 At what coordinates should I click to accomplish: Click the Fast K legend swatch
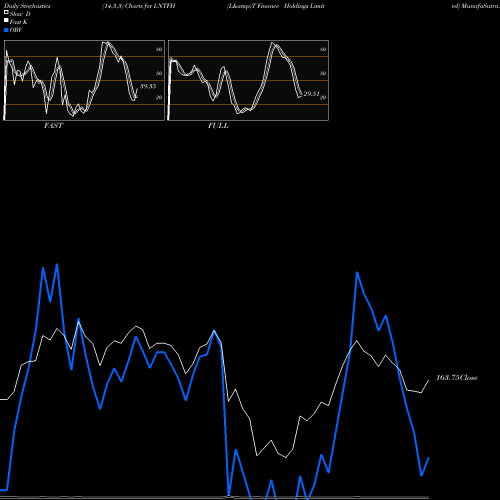[6, 20]
